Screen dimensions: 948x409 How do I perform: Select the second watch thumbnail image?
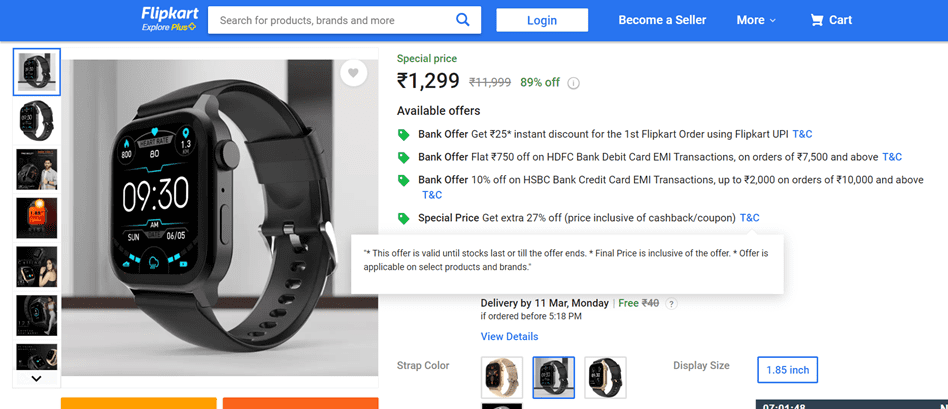click(x=37, y=121)
